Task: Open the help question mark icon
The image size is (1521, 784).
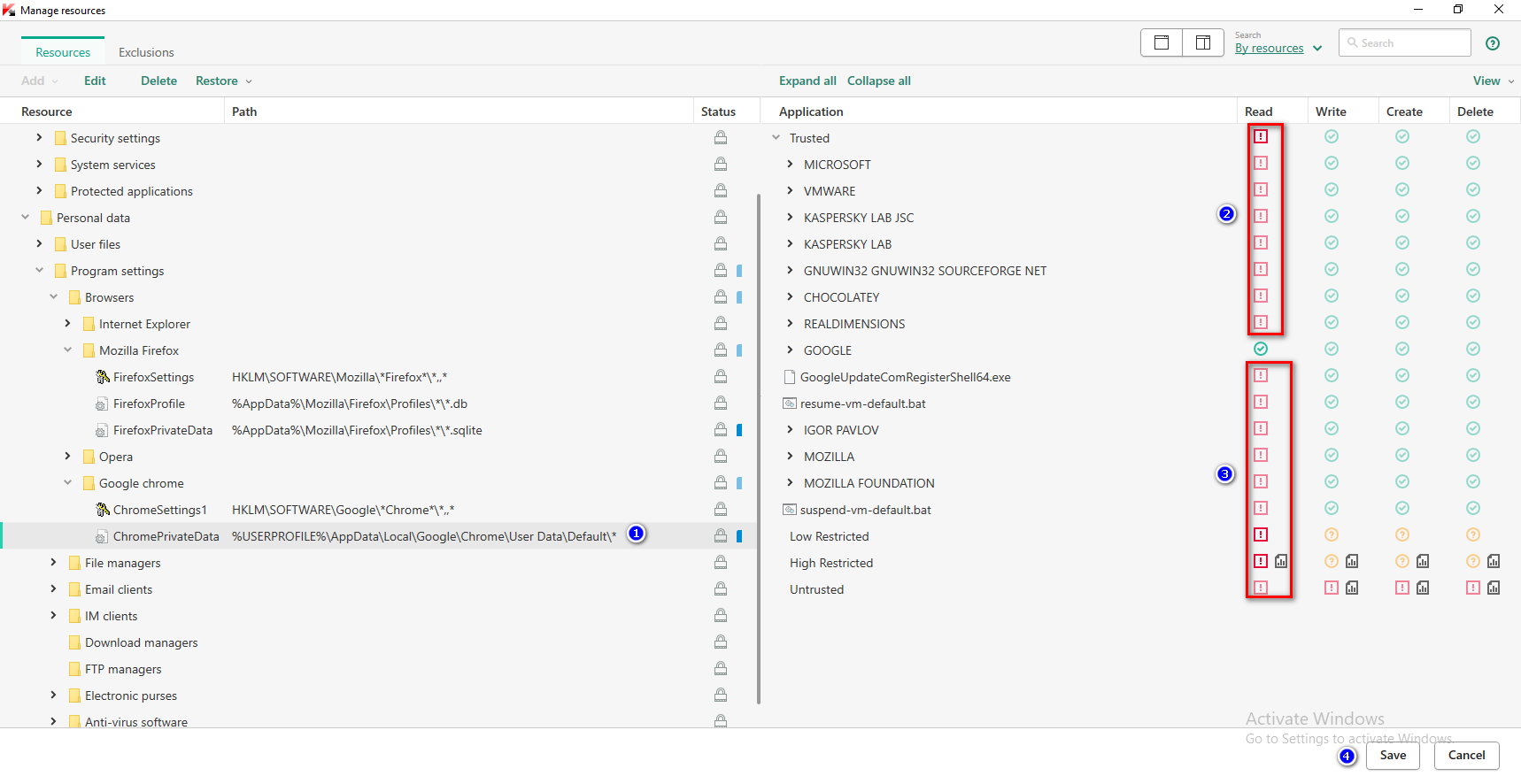Action: coord(1493,43)
